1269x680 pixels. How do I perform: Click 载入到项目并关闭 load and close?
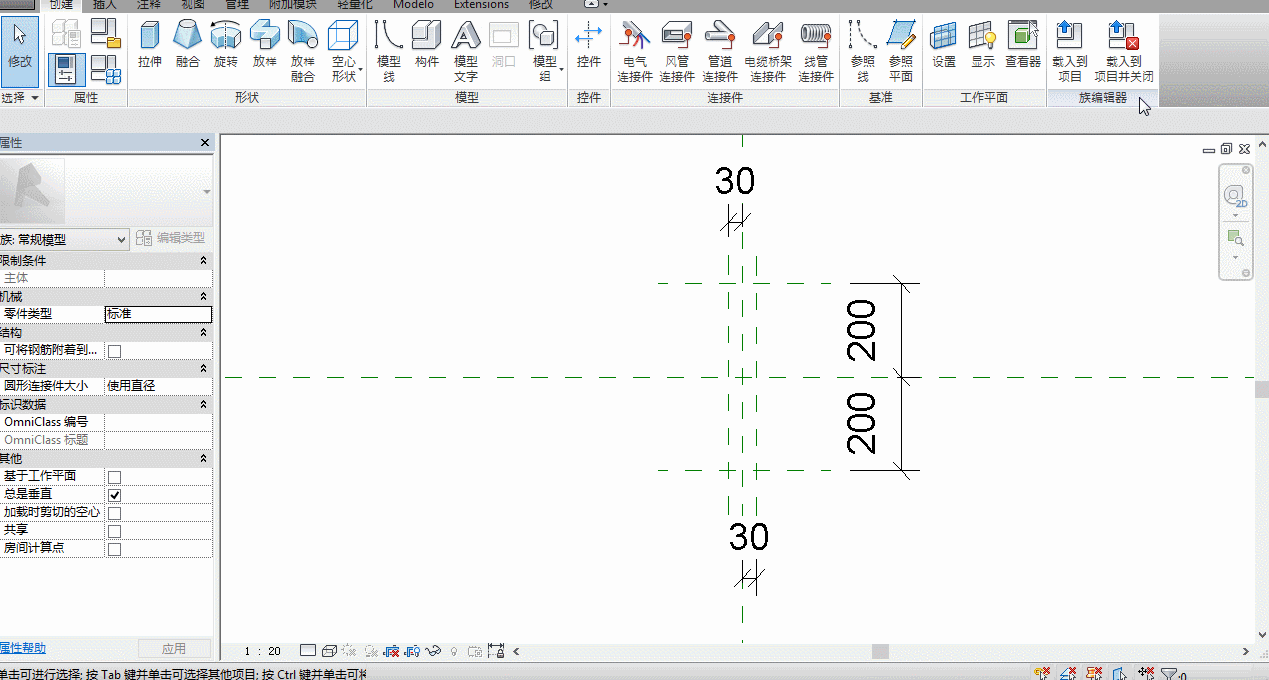coord(1124,51)
